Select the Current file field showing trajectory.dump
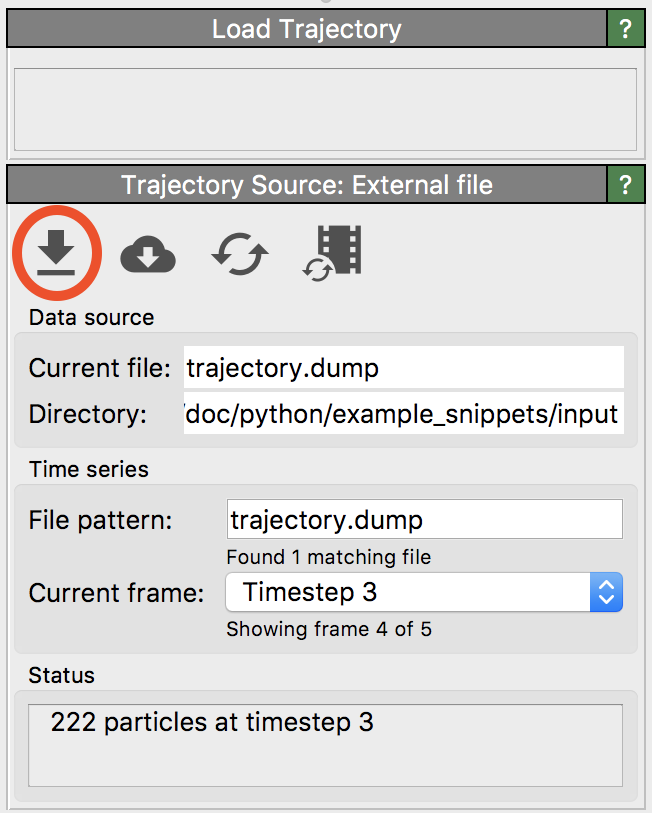 (404, 368)
